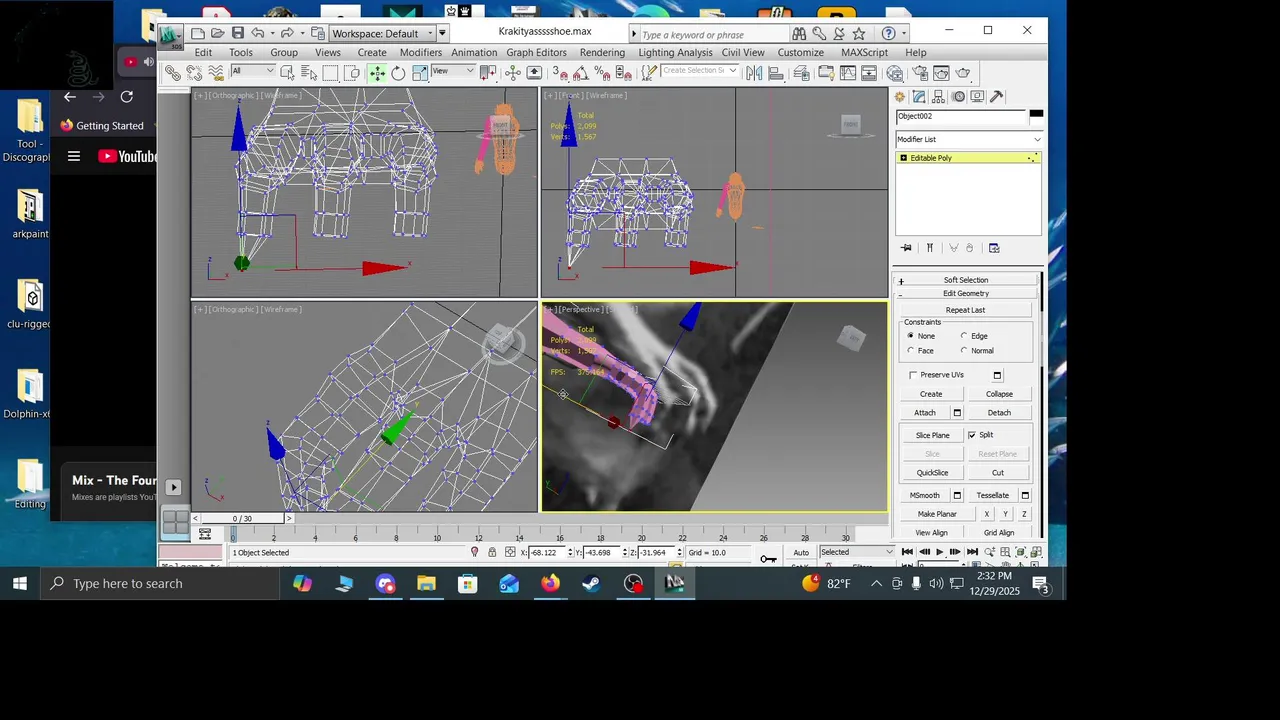Click the Render Production teapot icon
The height and width of the screenshot is (720, 1280).
(963, 73)
